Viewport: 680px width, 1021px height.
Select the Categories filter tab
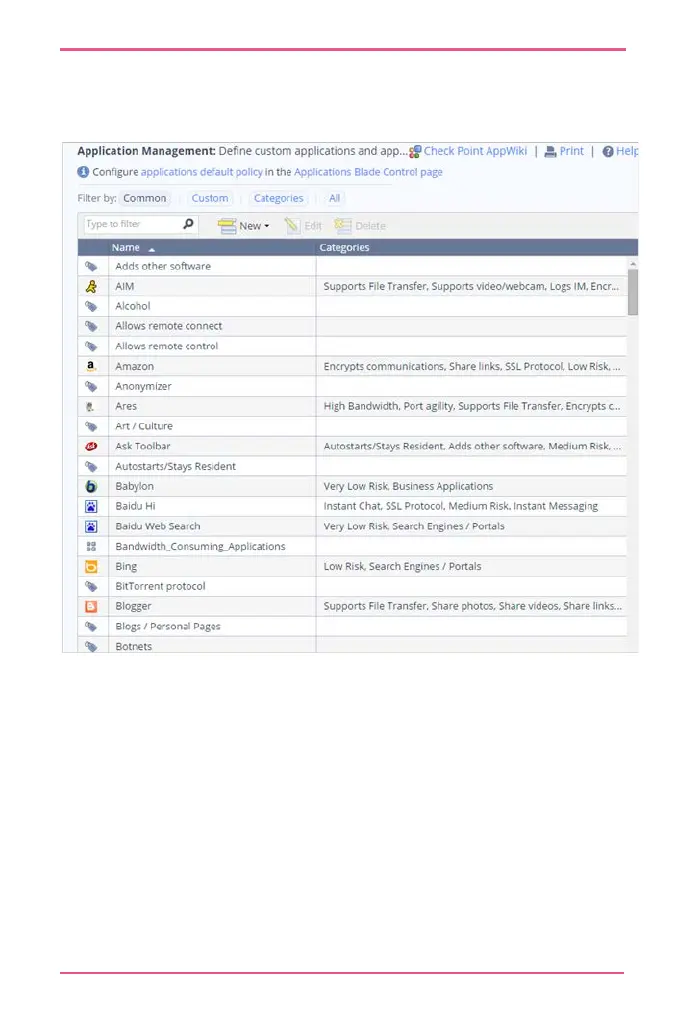[x=279, y=198]
